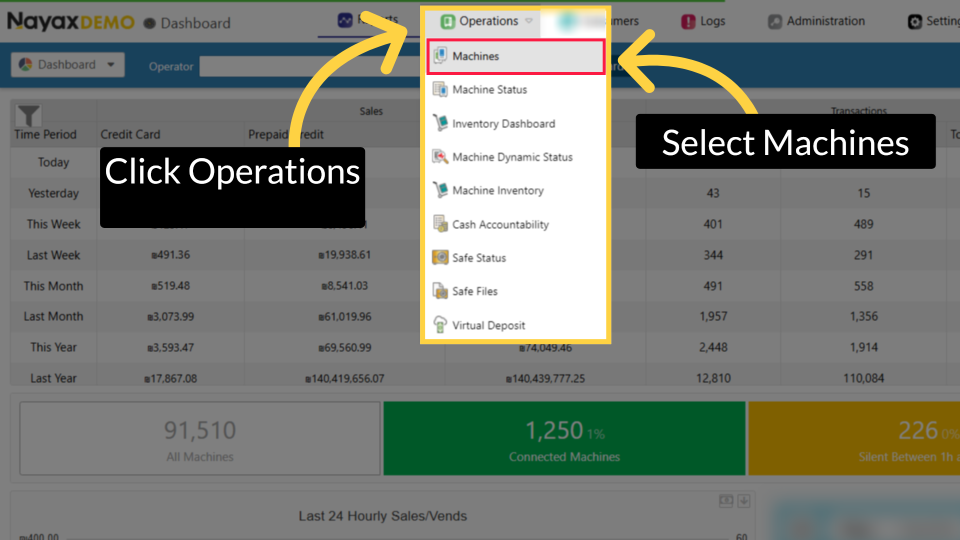This screenshot has height=540, width=960.
Task: Select the All Machines 91,510 tile
Action: click(200, 438)
